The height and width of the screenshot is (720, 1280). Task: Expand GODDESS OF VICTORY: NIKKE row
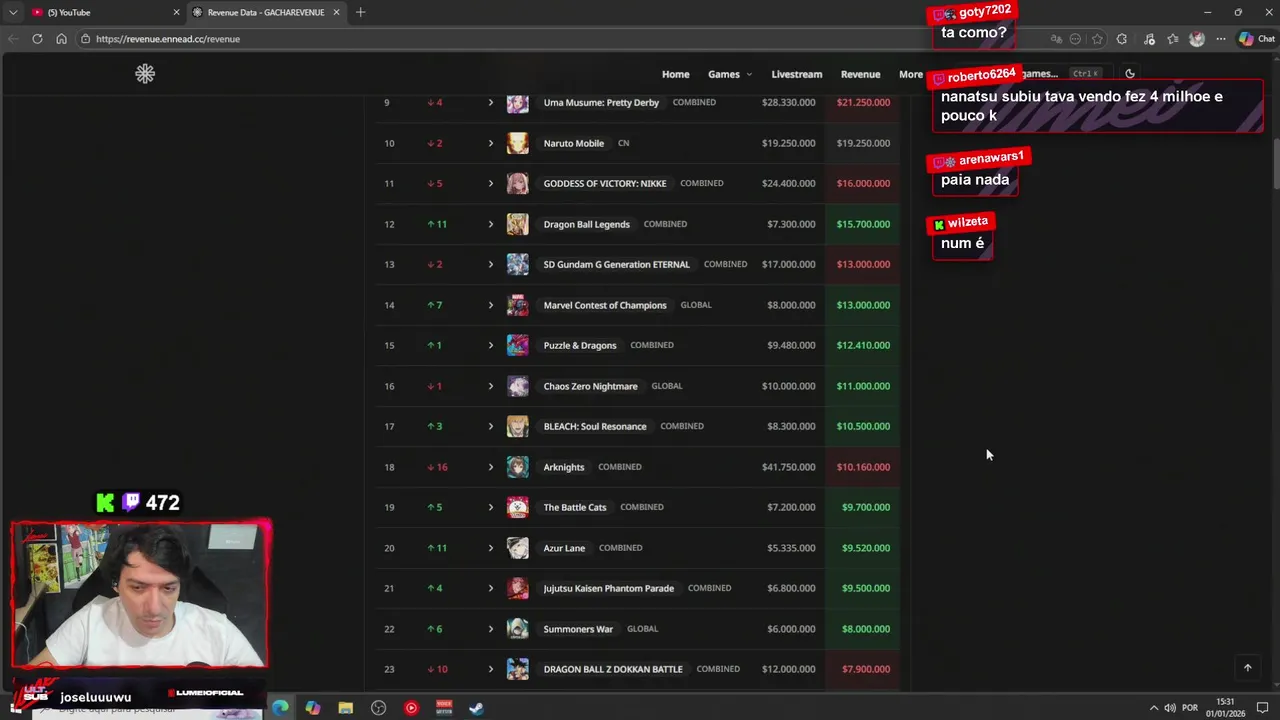point(491,184)
